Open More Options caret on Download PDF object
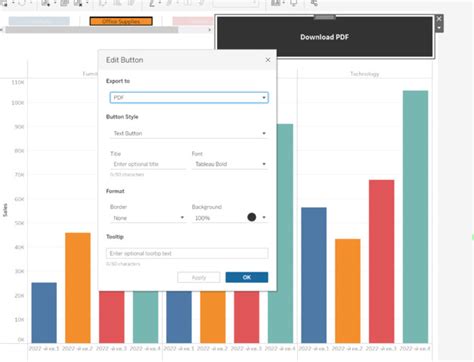 coord(439,28)
